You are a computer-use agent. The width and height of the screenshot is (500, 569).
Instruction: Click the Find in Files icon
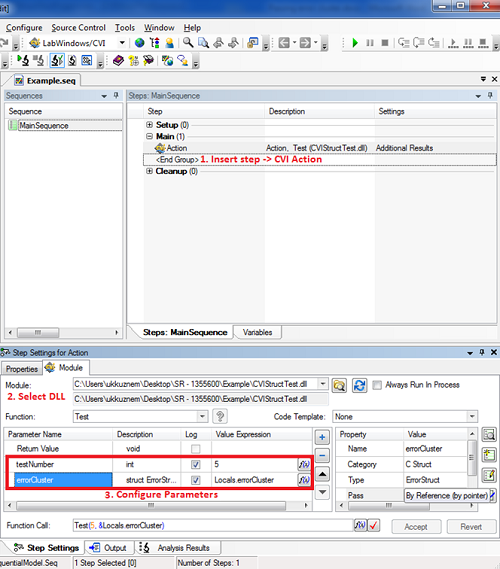click(x=203, y=43)
